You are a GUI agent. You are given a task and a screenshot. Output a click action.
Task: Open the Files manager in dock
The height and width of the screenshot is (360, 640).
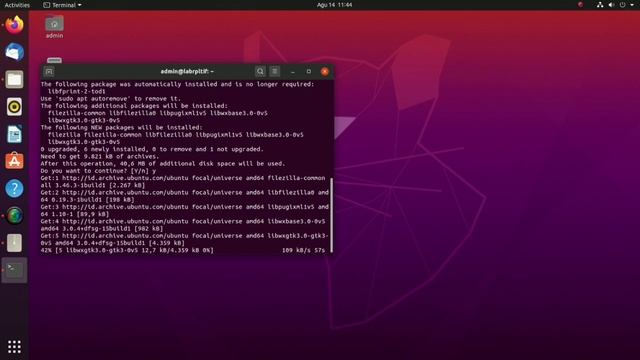(x=14, y=80)
